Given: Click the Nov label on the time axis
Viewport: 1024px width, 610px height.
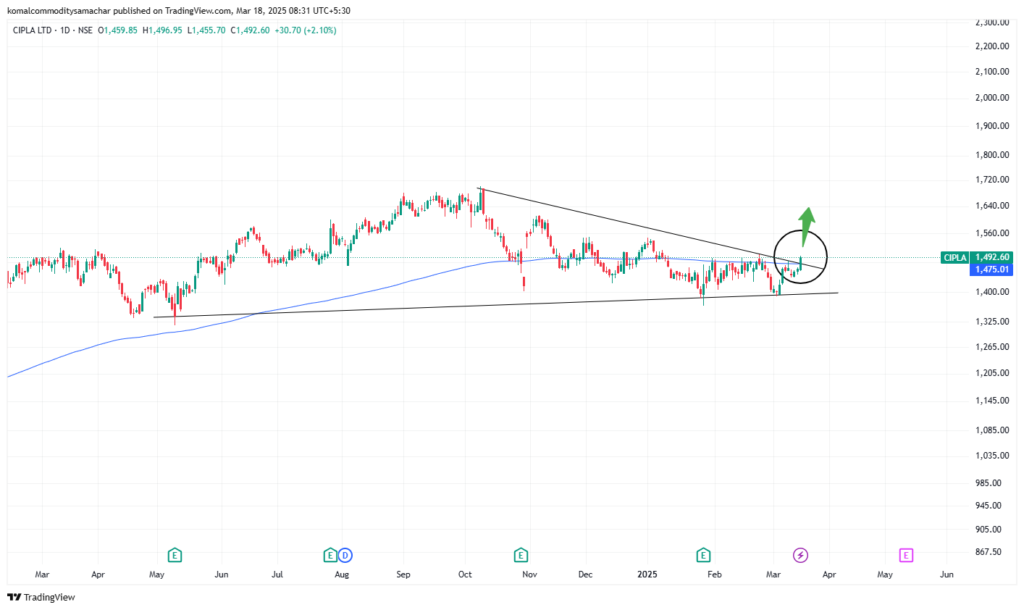Looking at the screenshot, I should pyautogui.click(x=530, y=575).
